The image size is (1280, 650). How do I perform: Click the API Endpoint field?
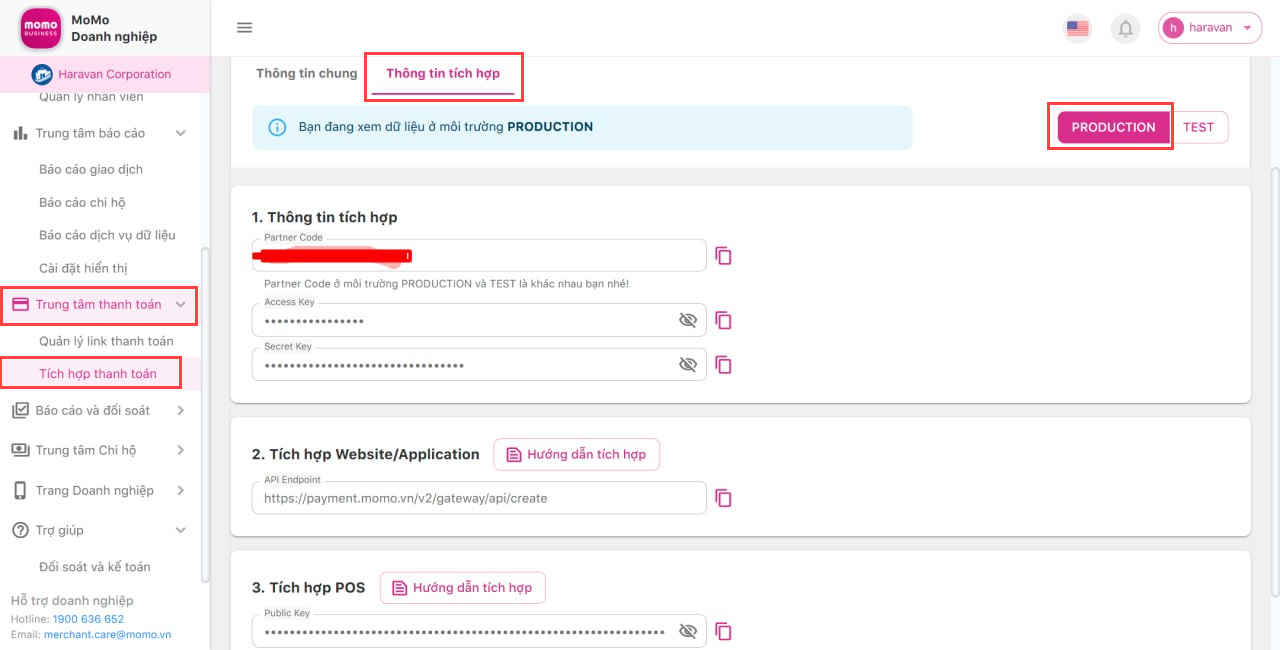[x=479, y=498]
